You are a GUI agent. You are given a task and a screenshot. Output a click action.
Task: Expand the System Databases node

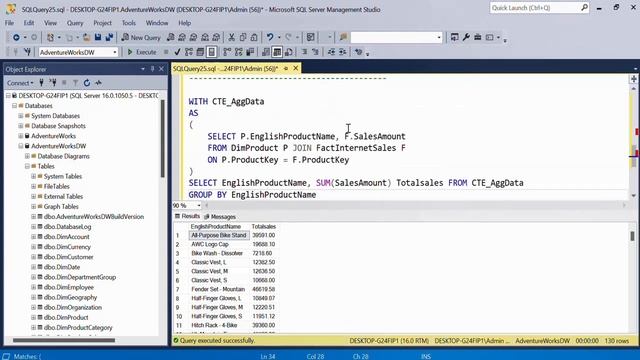tap(21, 116)
